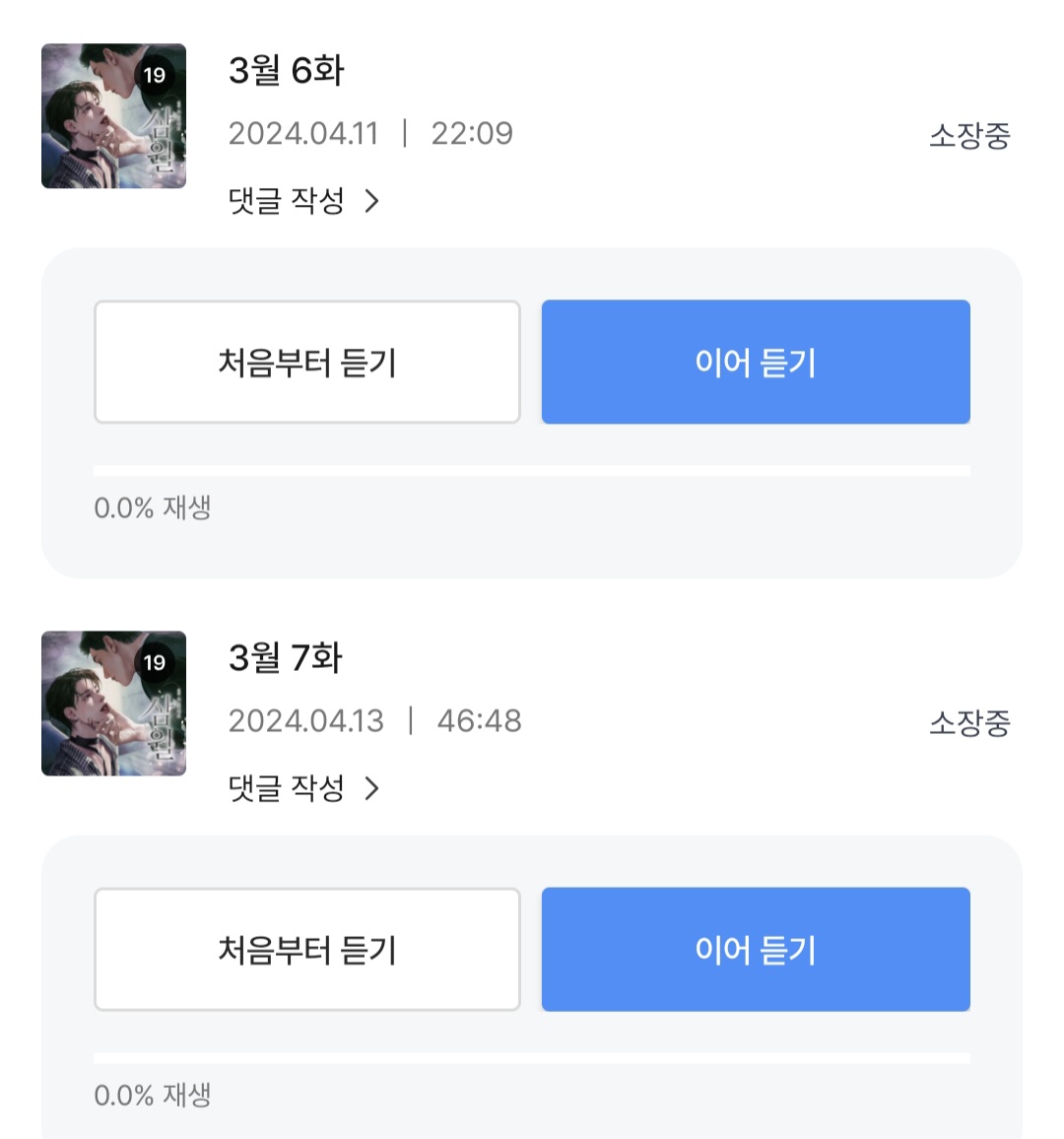Click the chevron next to 댓글 작성 for 3월 6화

(372, 201)
